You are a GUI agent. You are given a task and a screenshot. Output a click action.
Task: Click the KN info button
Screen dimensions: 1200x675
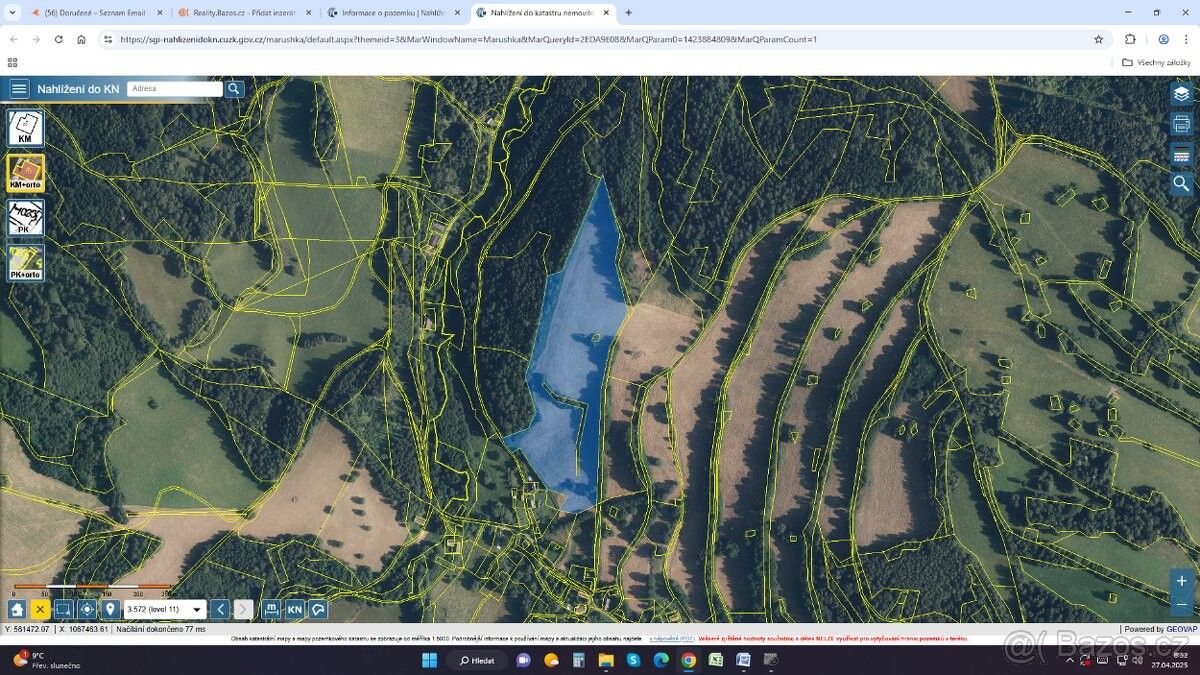295,609
